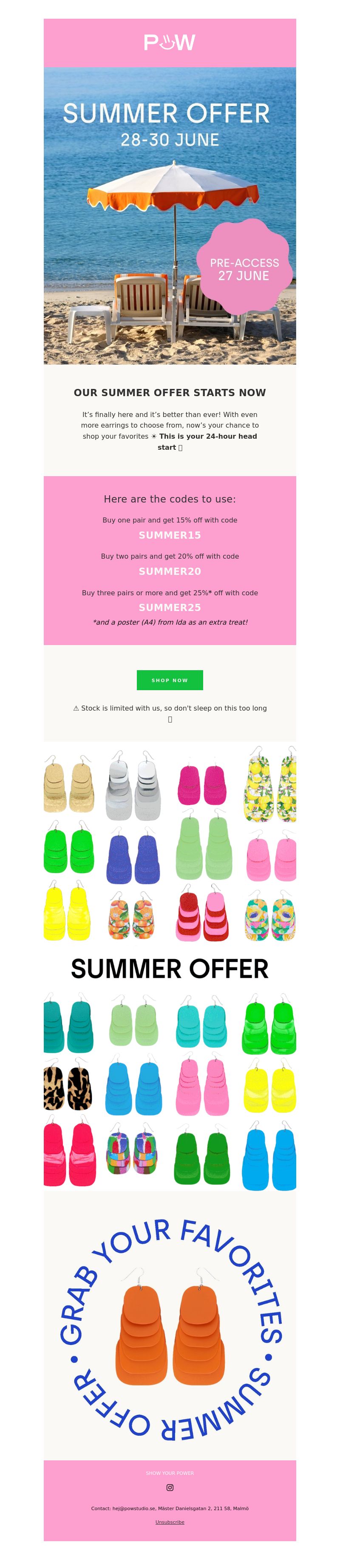Click the SHOW YOUR POWER footer text

pos(170,1473)
